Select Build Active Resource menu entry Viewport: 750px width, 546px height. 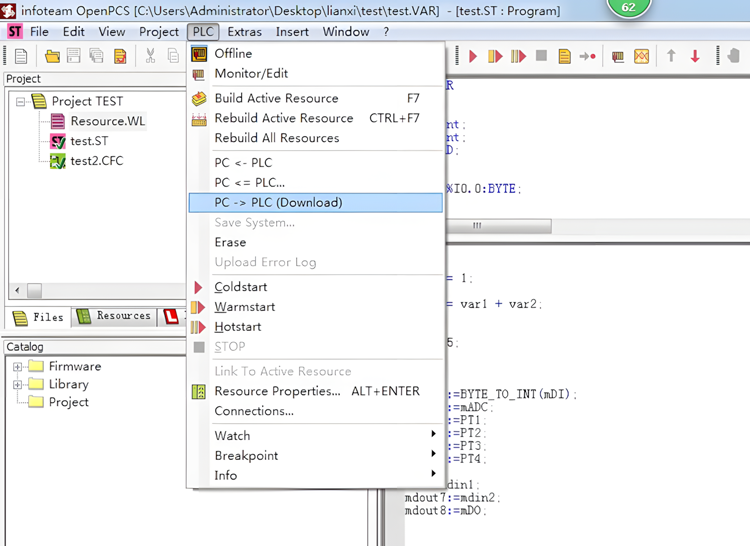(276, 98)
